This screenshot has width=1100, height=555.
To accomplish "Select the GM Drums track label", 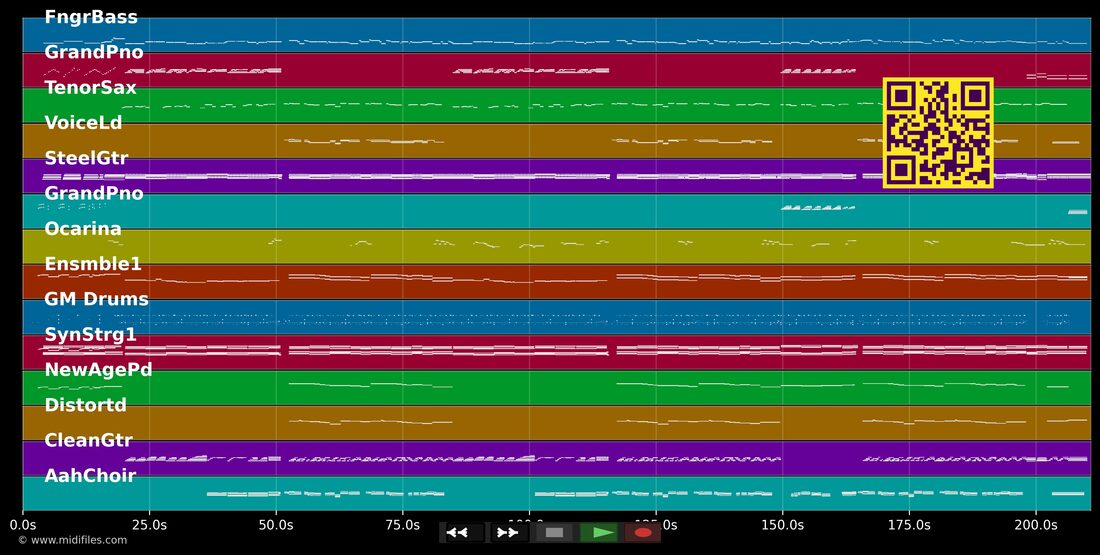I will pos(96,299).
